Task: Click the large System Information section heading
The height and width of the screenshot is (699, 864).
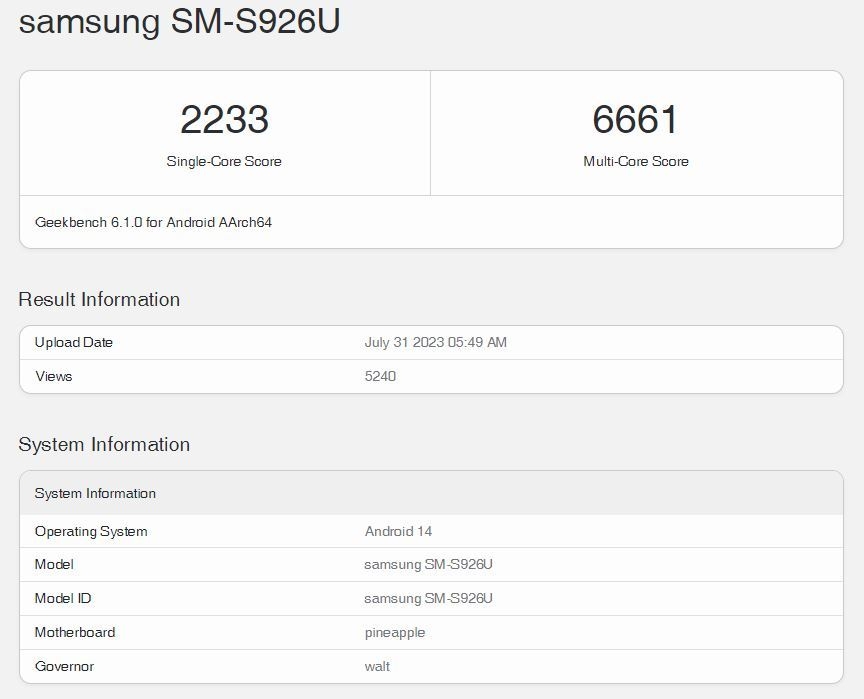Action: 104,444
